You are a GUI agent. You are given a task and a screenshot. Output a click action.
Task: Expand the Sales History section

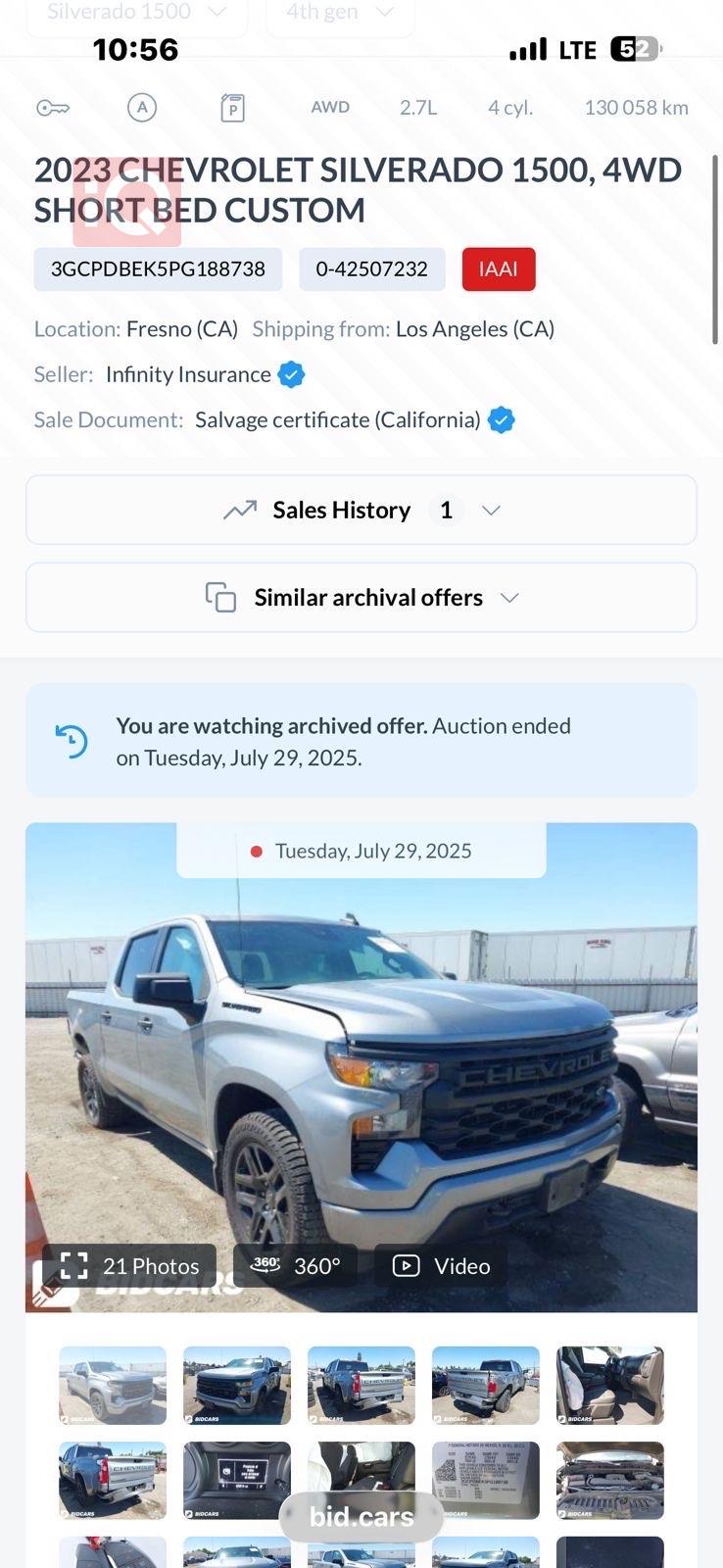click(x=361, y=510)
